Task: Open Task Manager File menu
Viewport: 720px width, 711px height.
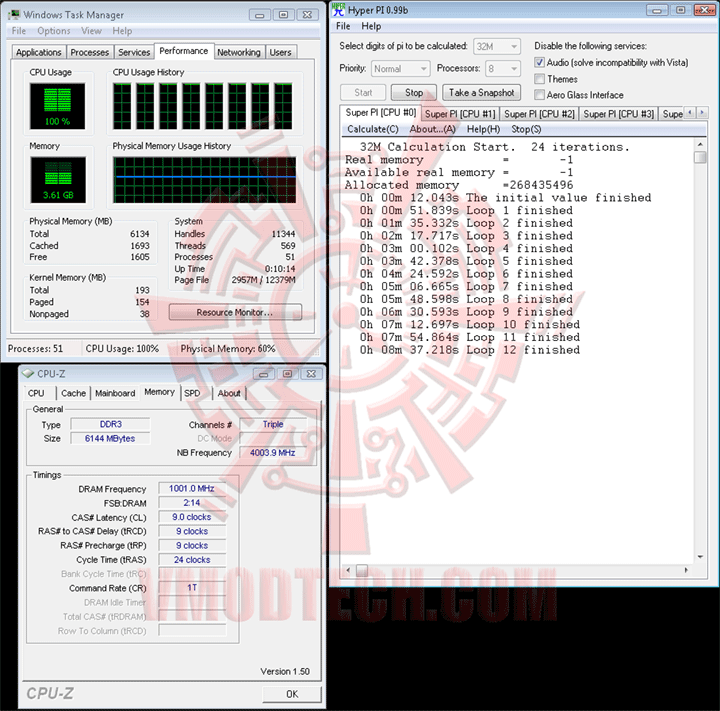Action: (19, 31)
